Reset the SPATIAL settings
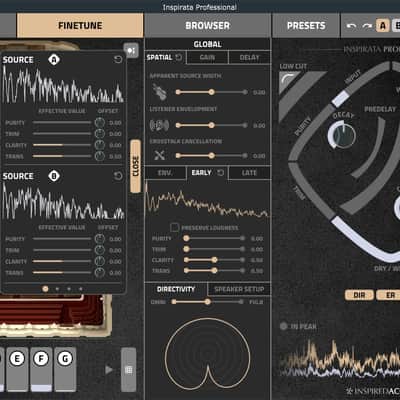This screenshot has width=400, height=400. [179, 57]
